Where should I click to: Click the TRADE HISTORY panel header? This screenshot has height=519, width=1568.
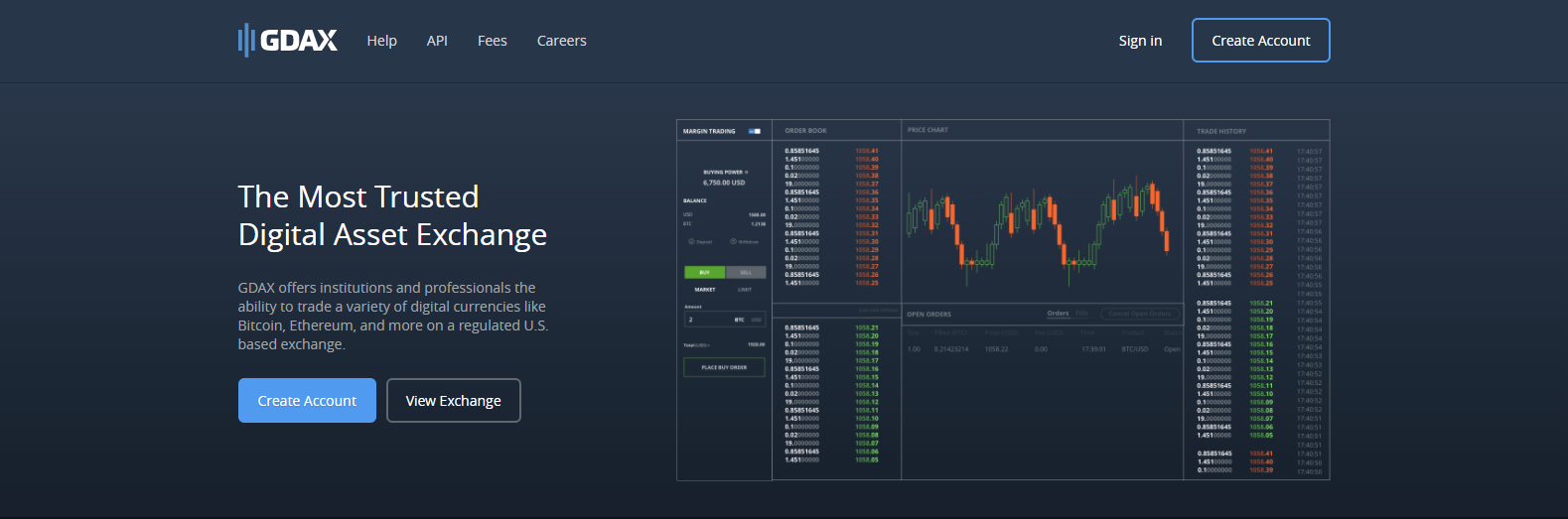tap(1221, 131)
